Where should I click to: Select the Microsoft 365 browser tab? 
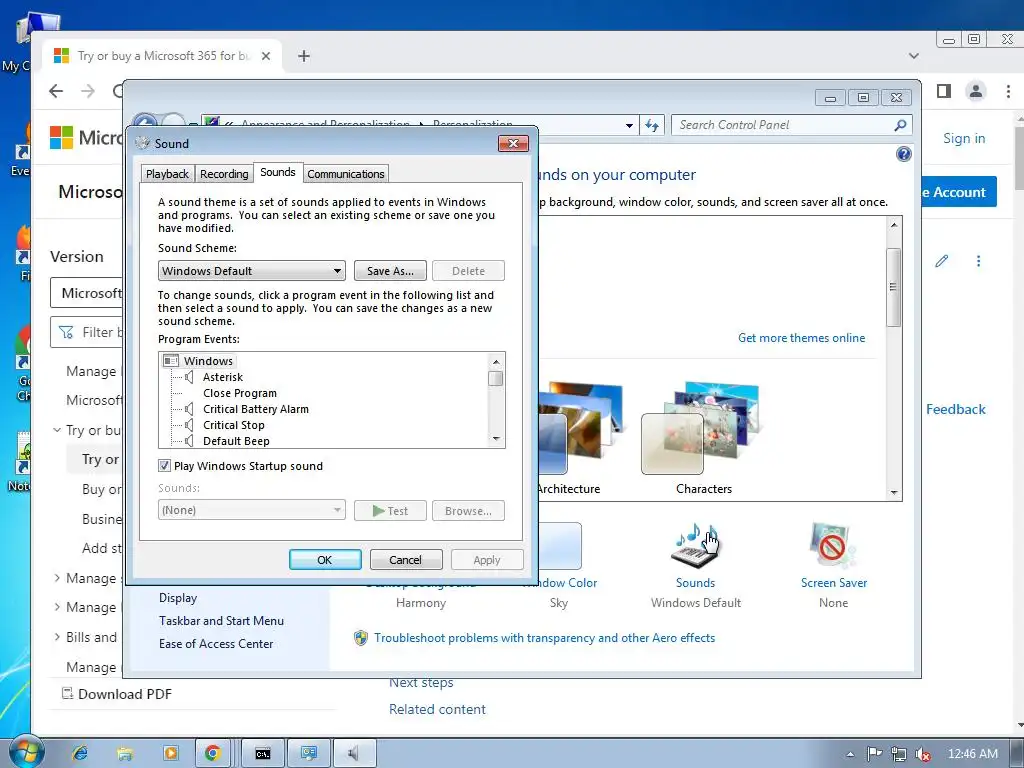[162, 56]
